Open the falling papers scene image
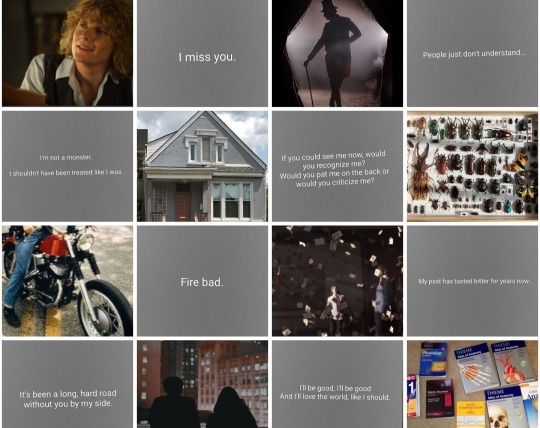Image resolution: width=540 pixels, height=428 pixels. point(338,281)
